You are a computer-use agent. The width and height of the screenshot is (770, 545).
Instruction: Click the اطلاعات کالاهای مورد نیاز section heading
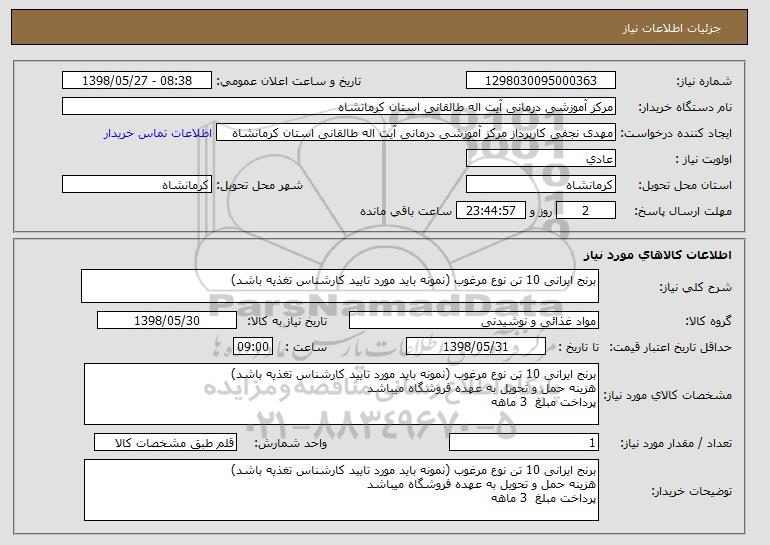pyautogui.click(x=658, y=254)
